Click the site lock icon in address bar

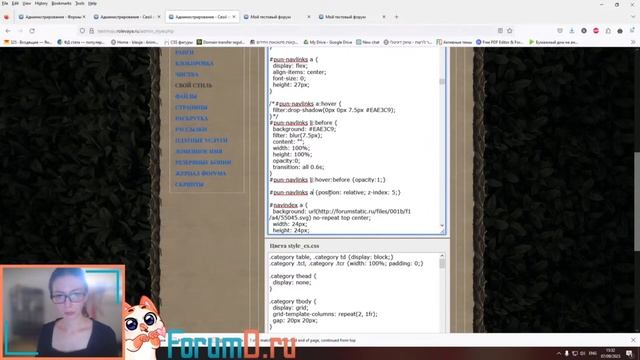point(91,31)
